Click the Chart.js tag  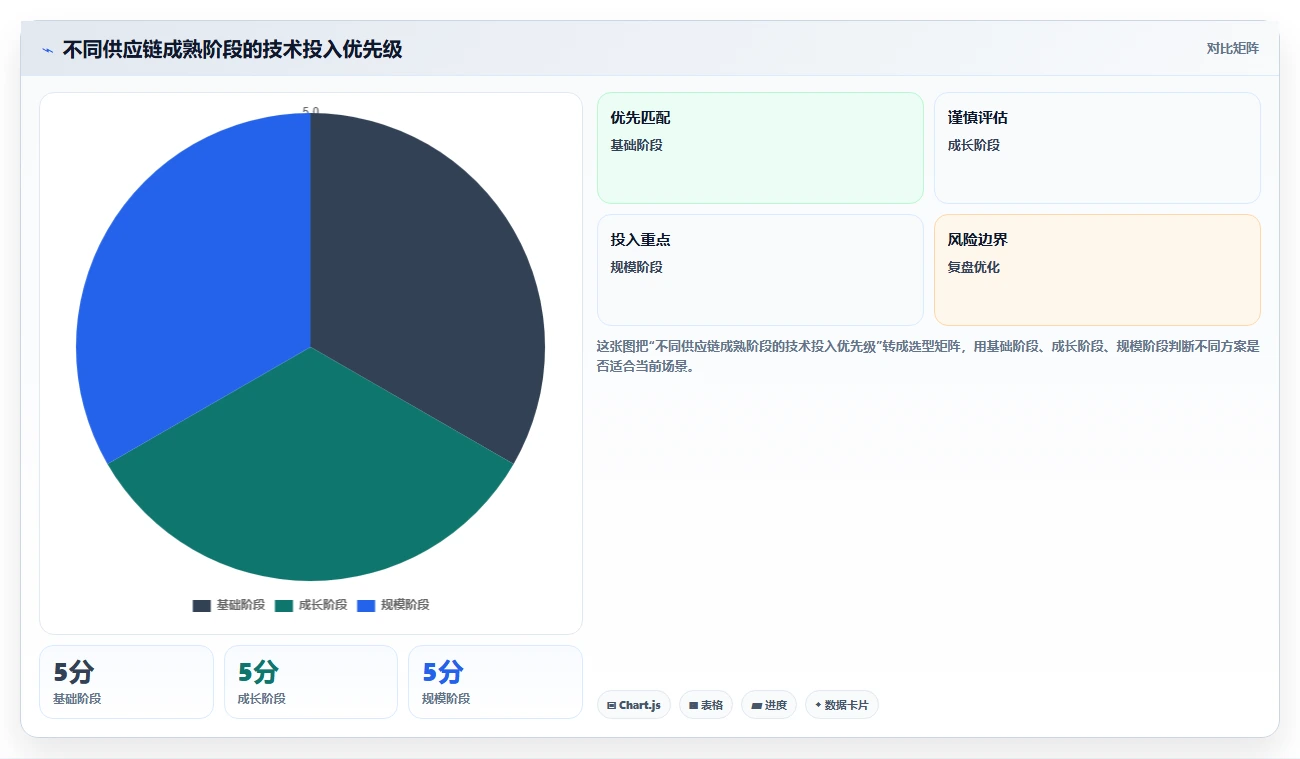tap(634, 705)
